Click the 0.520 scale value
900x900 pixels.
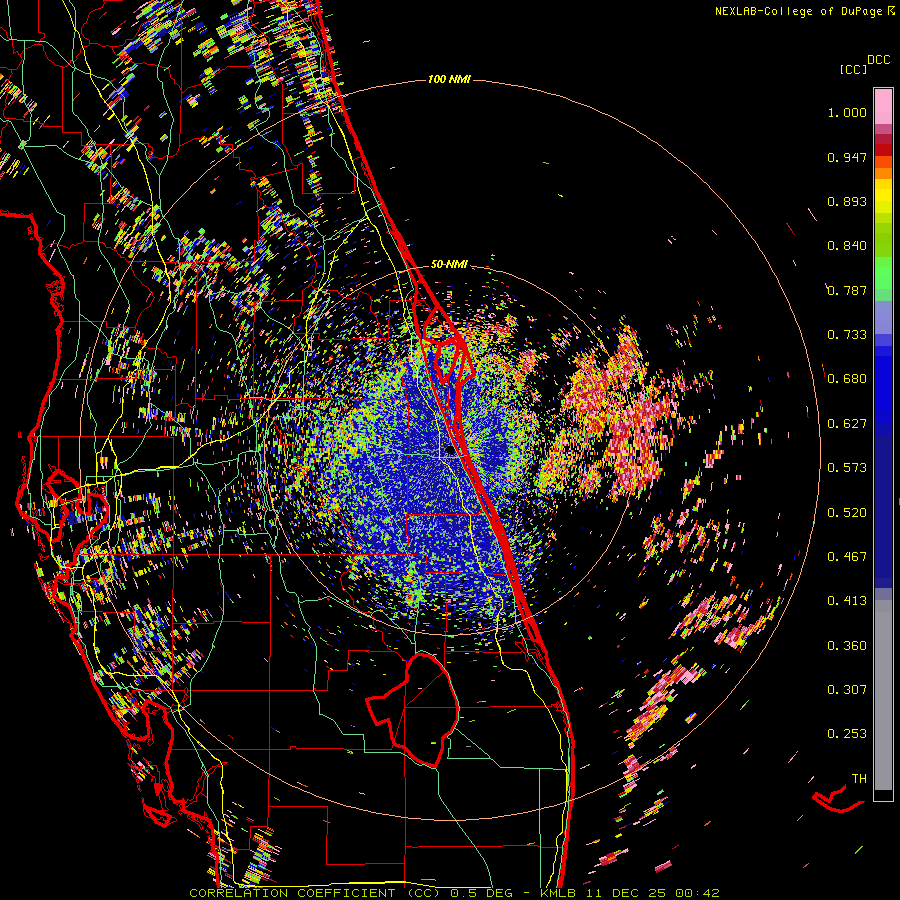(x=847, y=512)
